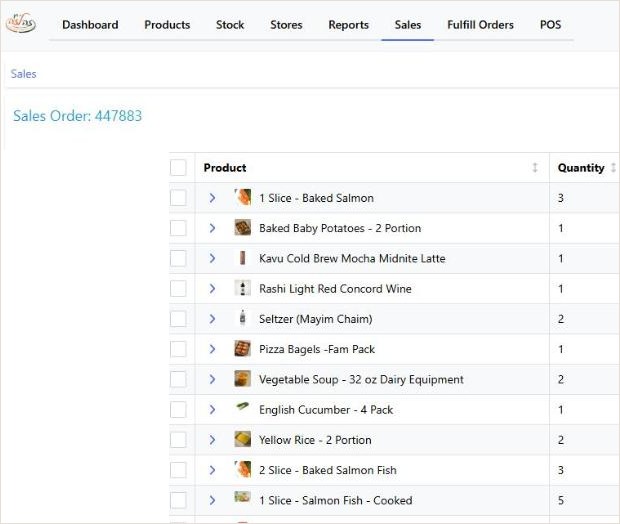Screen dimensions: 620x524
Task: Check the 2 Slice - Baked Salmon Fish row
Action: (x=178, y=470)
